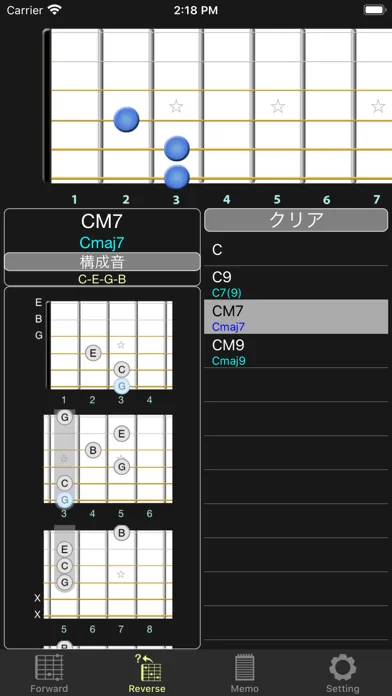Open the Memo notepad tab
The image size is (392, 696).
(244, 673)
